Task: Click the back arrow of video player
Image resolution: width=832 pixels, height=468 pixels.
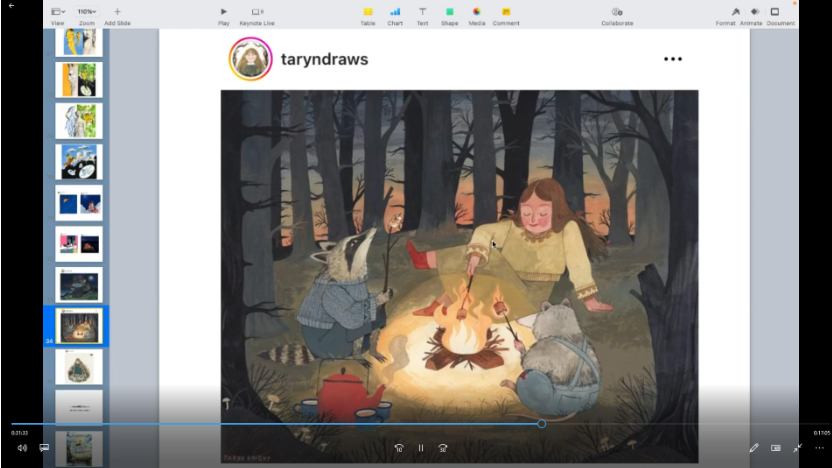Action: 11,6
